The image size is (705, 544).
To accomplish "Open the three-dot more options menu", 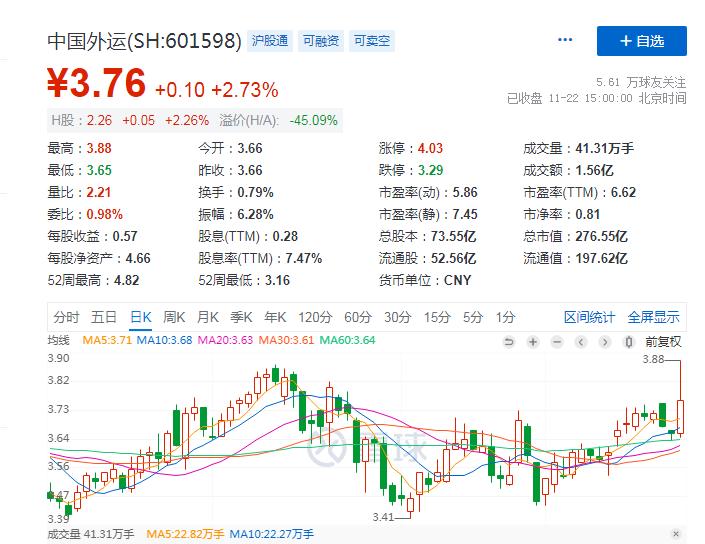I will (565, 40).
